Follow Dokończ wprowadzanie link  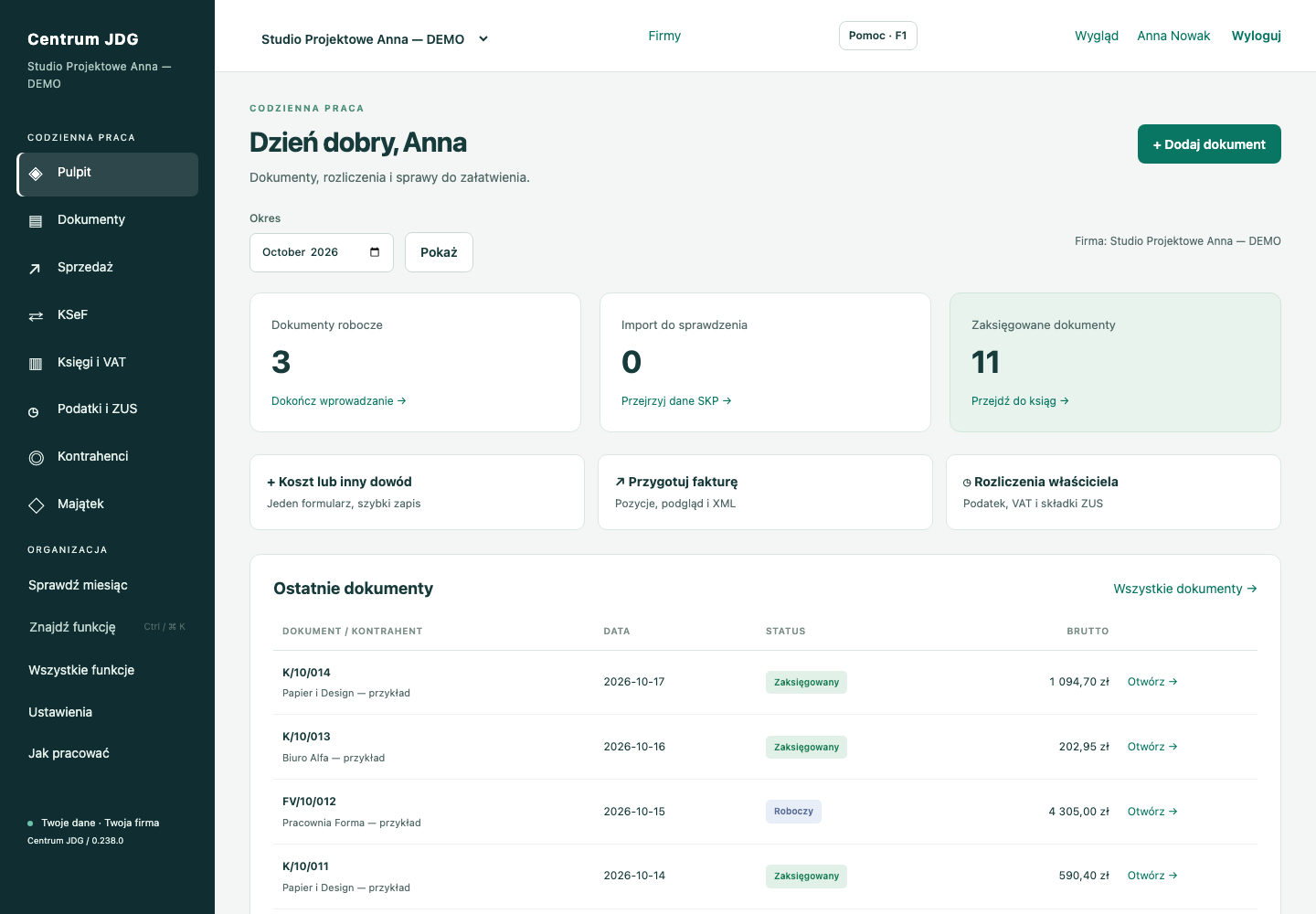[339, 401]
